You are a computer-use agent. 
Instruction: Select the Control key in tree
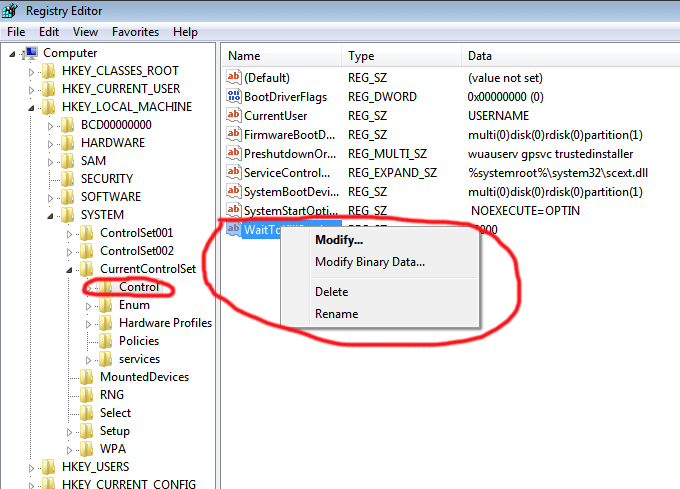(138, 287)
